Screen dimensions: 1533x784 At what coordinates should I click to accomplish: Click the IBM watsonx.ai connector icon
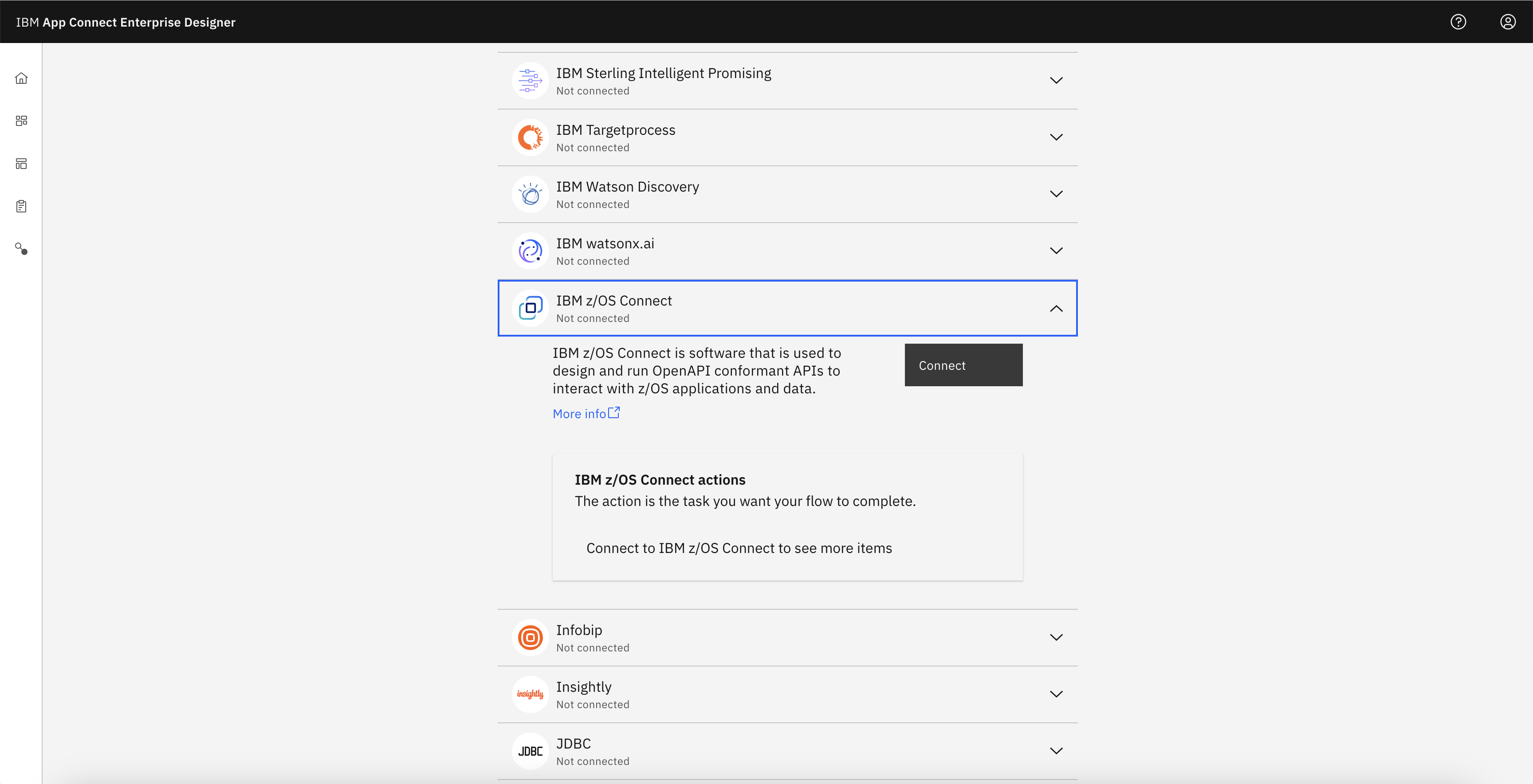click(530, 251)
